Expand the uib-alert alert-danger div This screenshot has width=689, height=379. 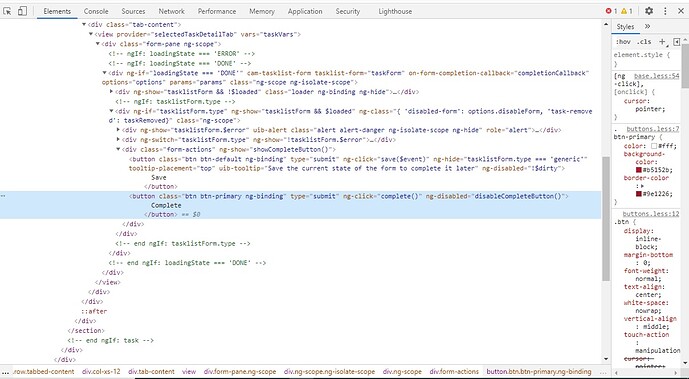point(118,130)
